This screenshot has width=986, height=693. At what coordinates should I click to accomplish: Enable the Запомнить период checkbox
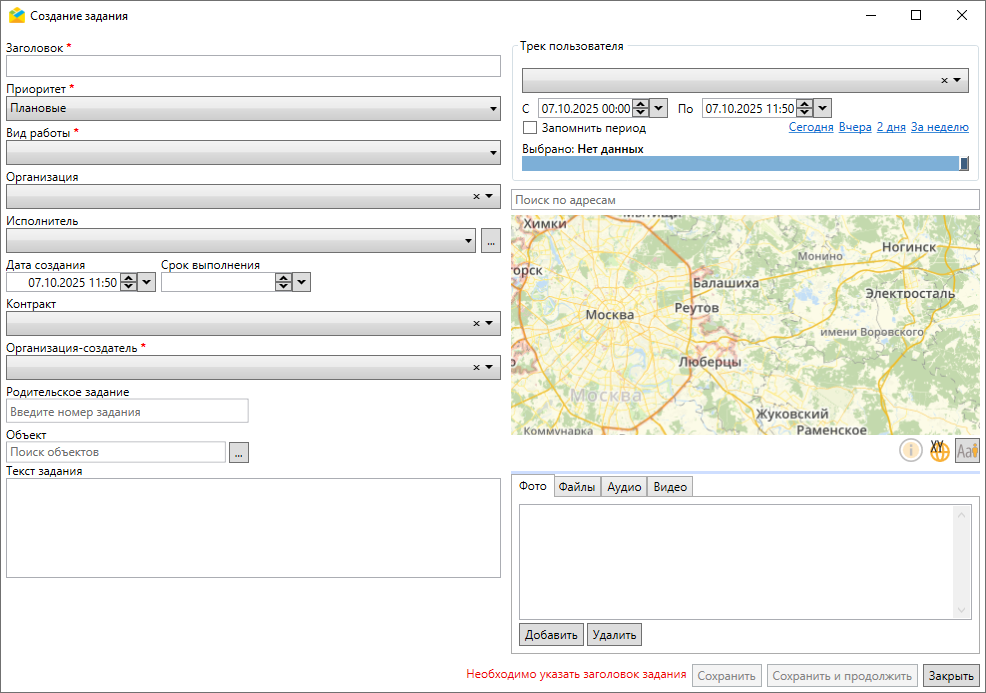pos(530,128)
